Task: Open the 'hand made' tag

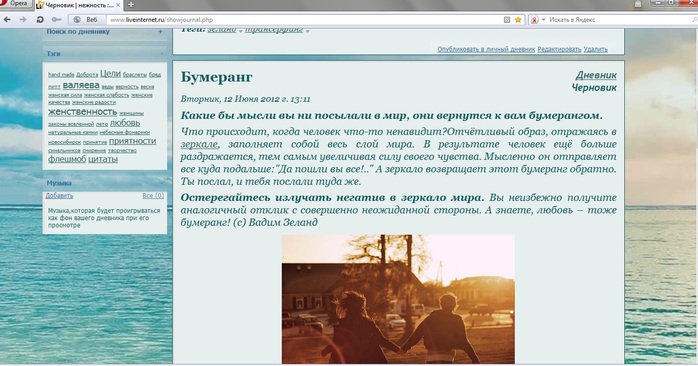Action: point(61,75)
